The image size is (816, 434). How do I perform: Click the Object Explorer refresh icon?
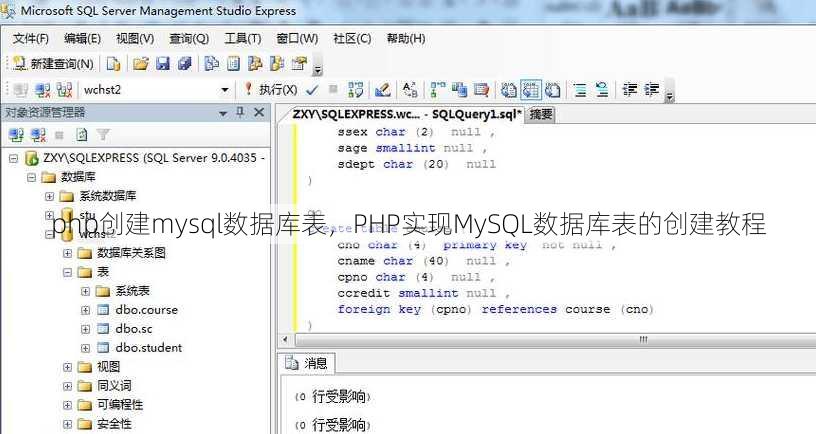(x=82, y=135)
